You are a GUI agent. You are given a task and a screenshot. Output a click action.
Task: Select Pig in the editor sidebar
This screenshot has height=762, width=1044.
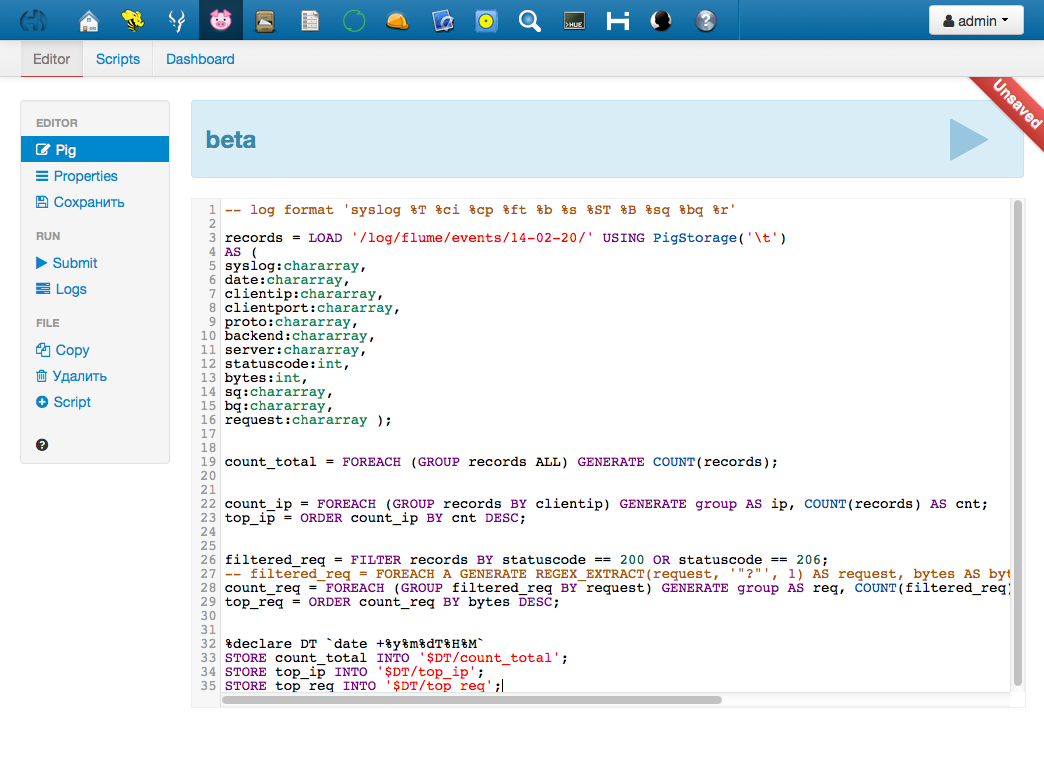click(95, 149)
